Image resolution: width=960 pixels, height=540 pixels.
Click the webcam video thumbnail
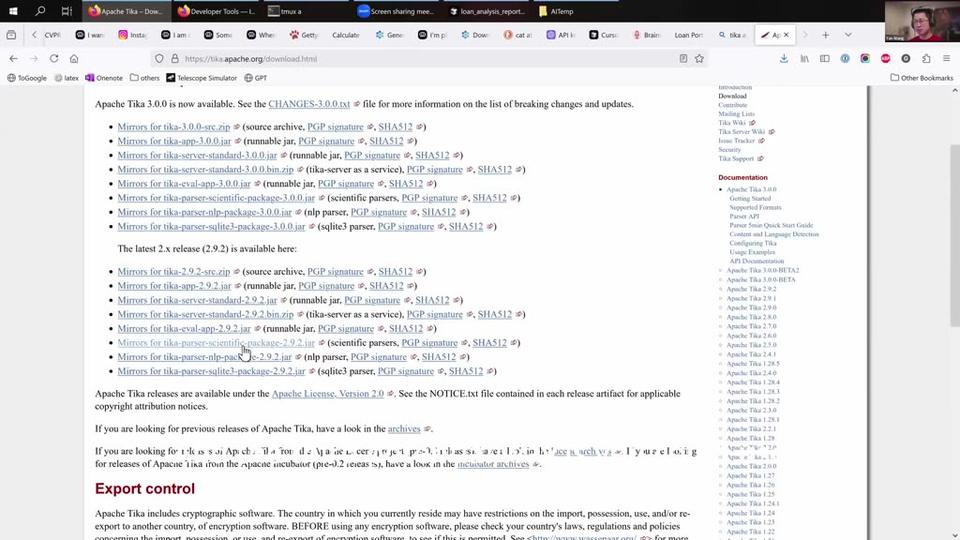(922, 21)
